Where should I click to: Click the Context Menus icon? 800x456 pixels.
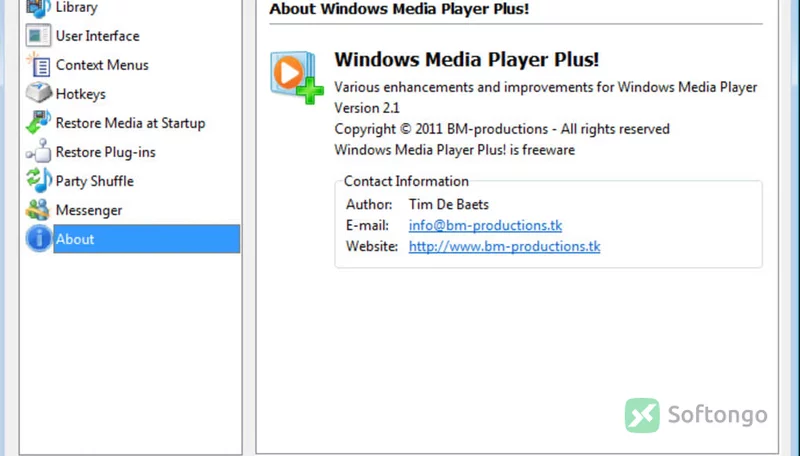tap(38, 65)
